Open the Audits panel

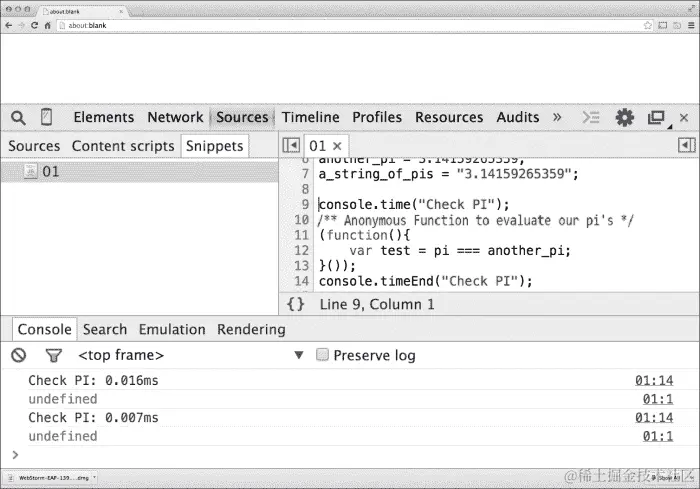(517, 117)
